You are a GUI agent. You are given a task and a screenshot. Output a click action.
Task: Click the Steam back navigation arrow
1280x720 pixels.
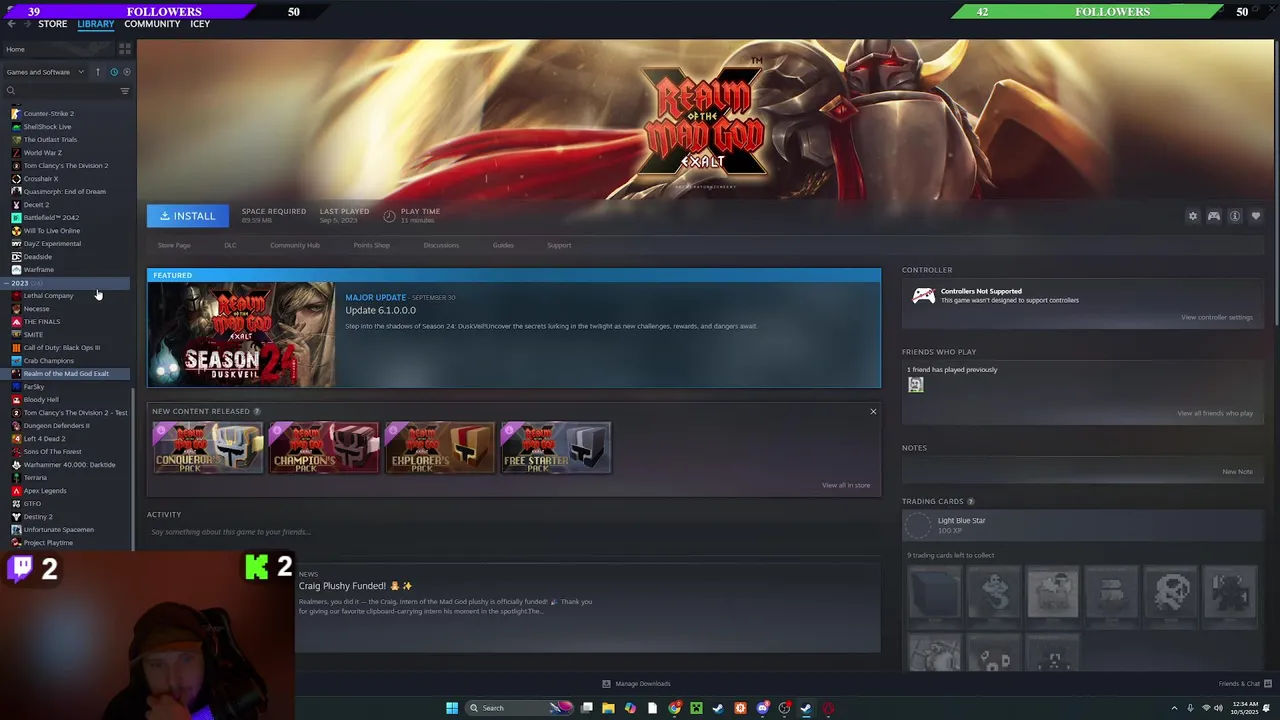11,24
